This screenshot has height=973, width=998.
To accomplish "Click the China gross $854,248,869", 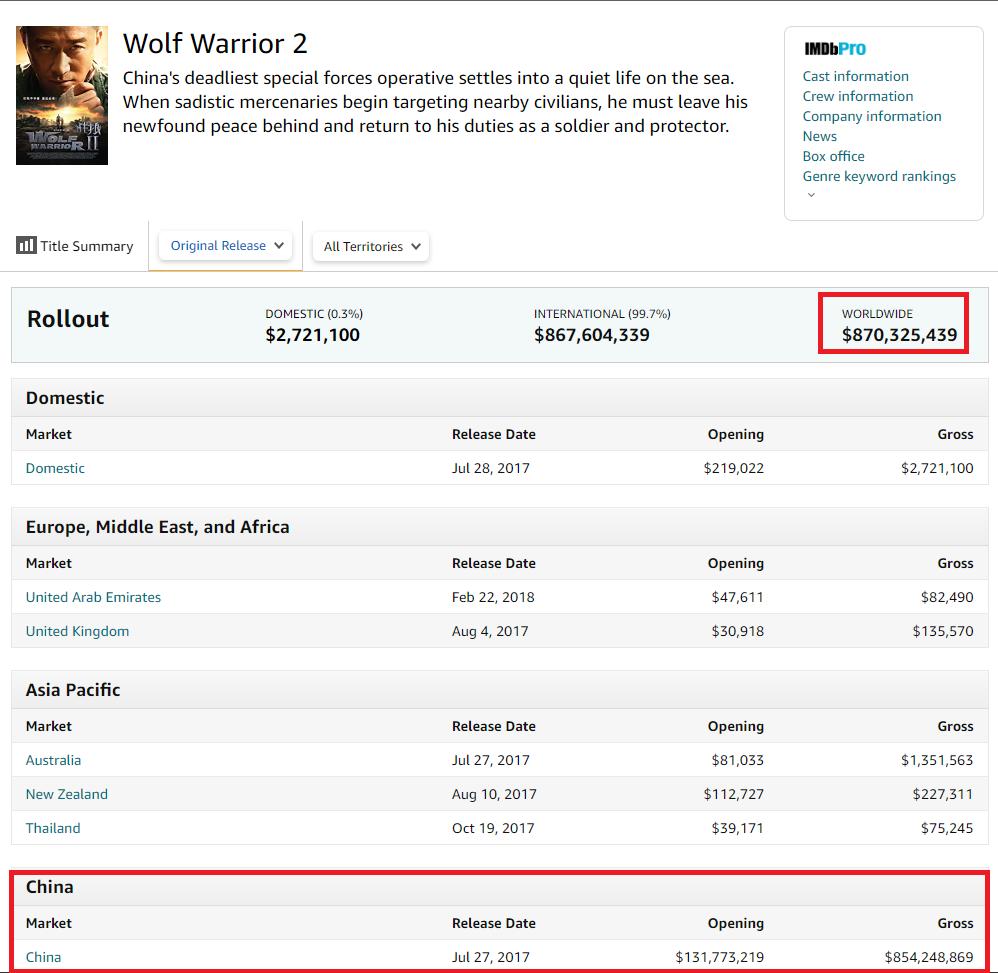I will coord(929,957).
